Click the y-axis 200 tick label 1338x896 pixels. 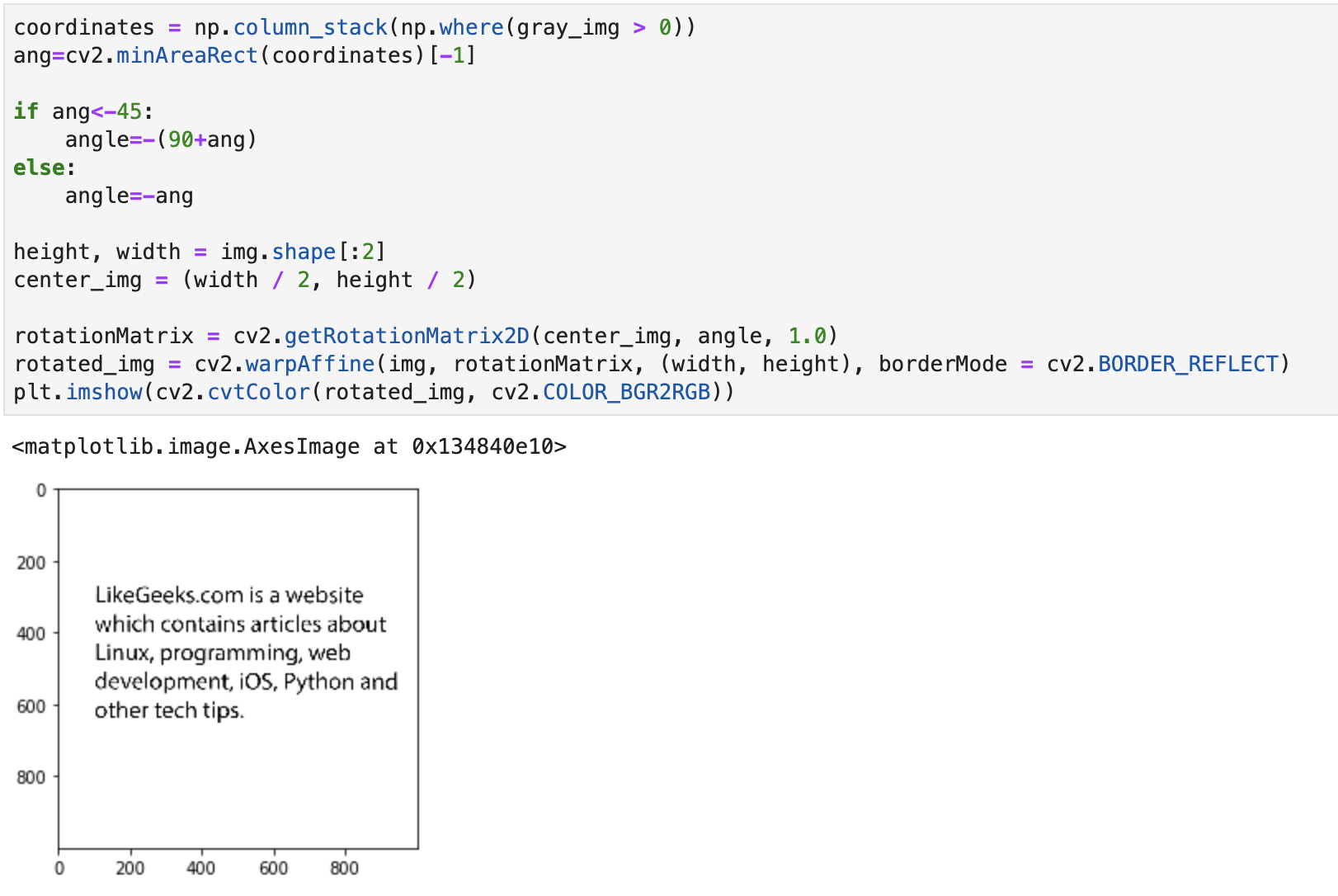pyautogui.click(x=31, y=563)
